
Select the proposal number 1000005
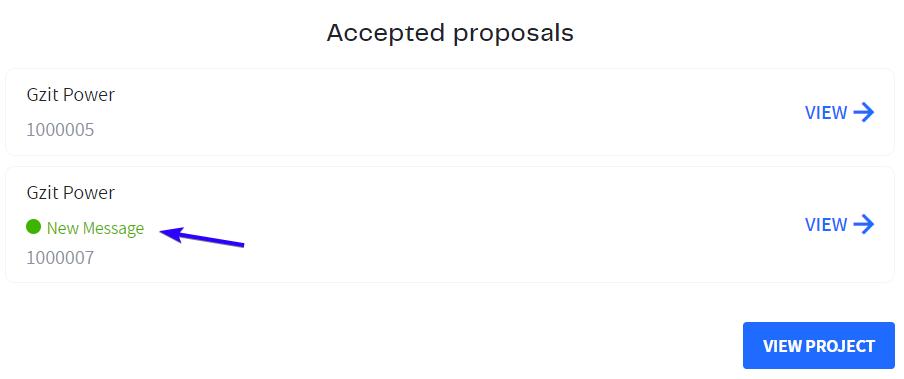tap(60, 130)
